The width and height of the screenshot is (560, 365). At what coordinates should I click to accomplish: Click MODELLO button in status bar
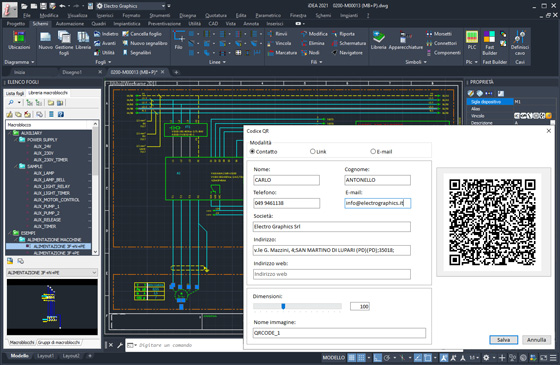334,358
